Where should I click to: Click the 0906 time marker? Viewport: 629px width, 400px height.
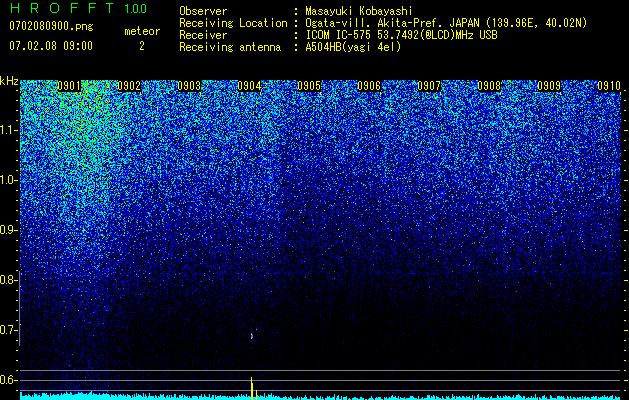coord(369,86)
